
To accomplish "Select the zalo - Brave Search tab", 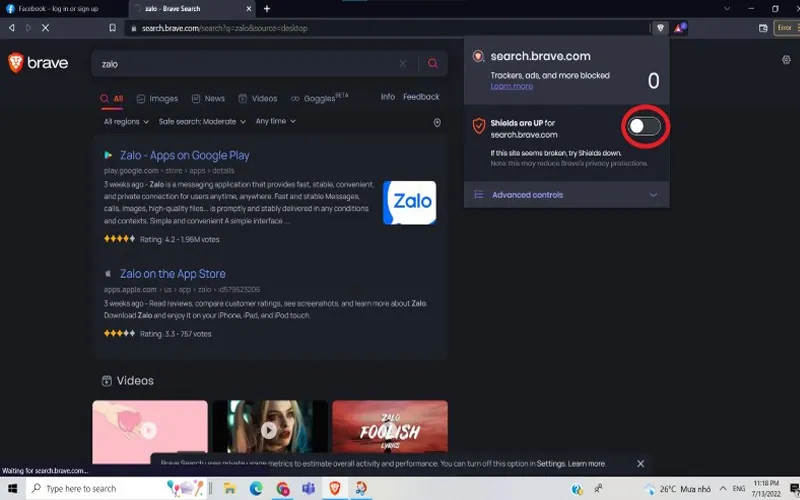I will [191, 9].
